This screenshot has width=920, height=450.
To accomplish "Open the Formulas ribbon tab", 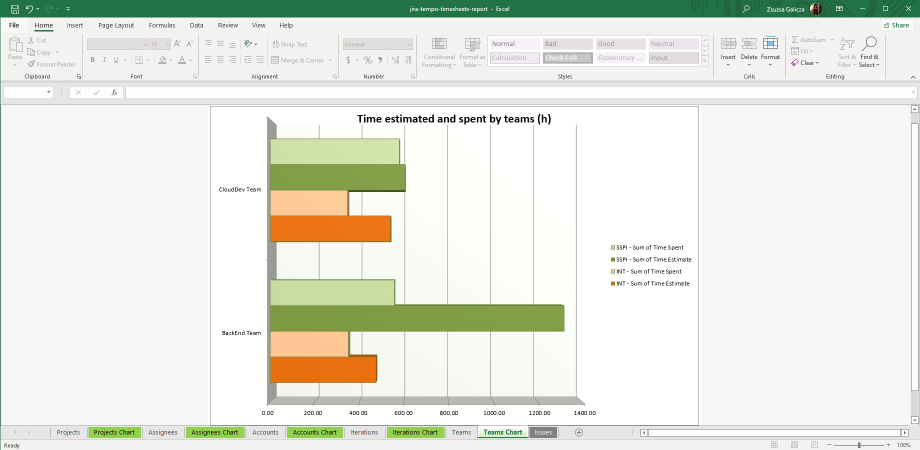I will [161, 25].
